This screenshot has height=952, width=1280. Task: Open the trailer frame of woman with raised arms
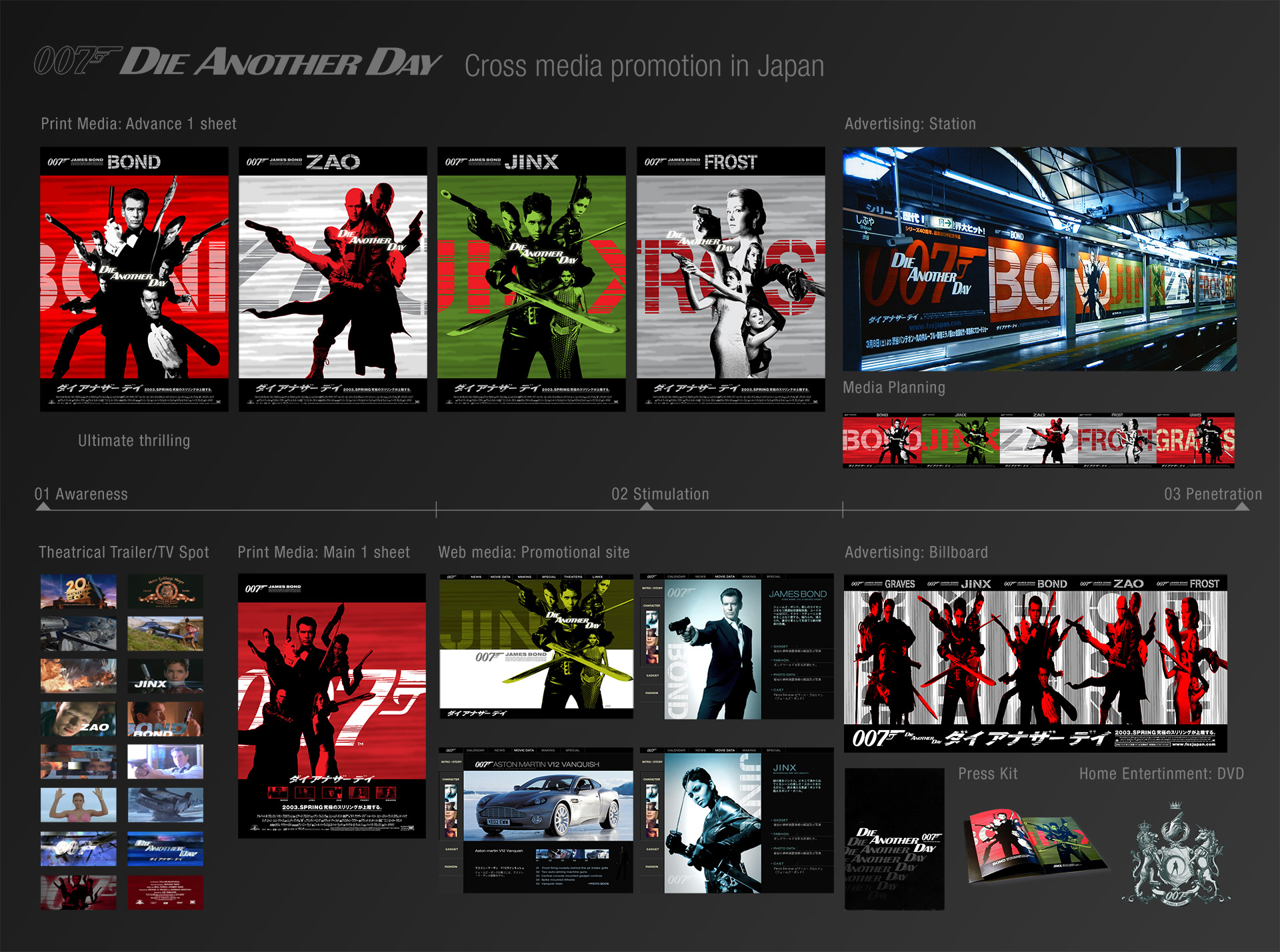point(78,805)
